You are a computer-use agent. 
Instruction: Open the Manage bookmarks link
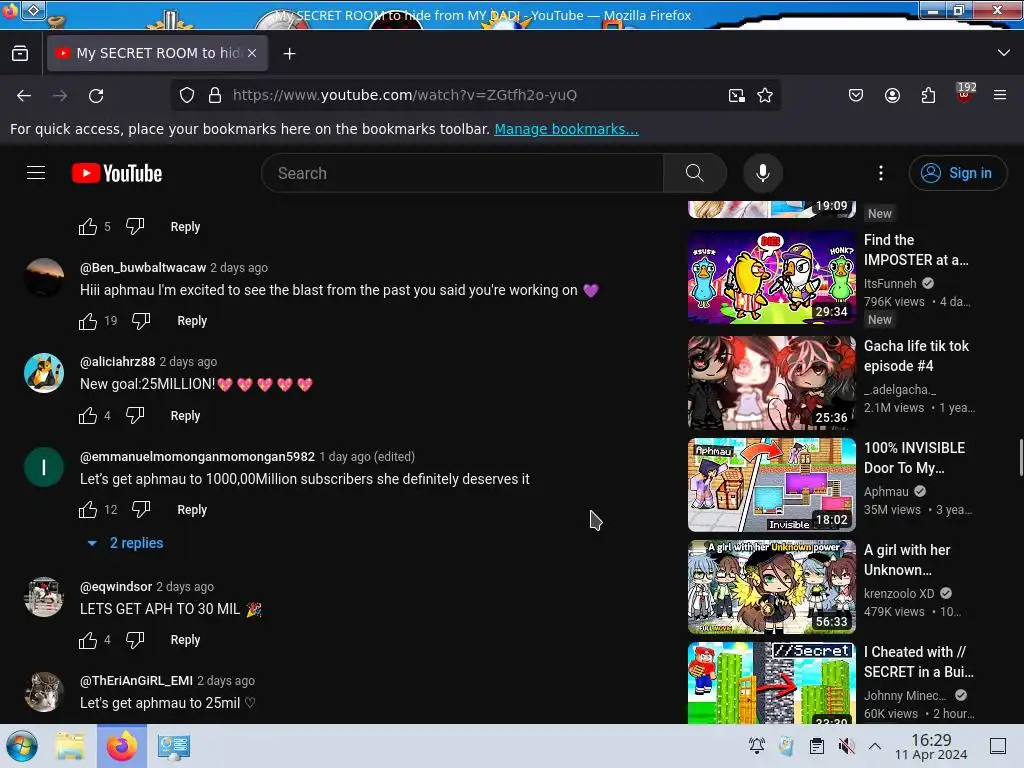coord(566,129)
